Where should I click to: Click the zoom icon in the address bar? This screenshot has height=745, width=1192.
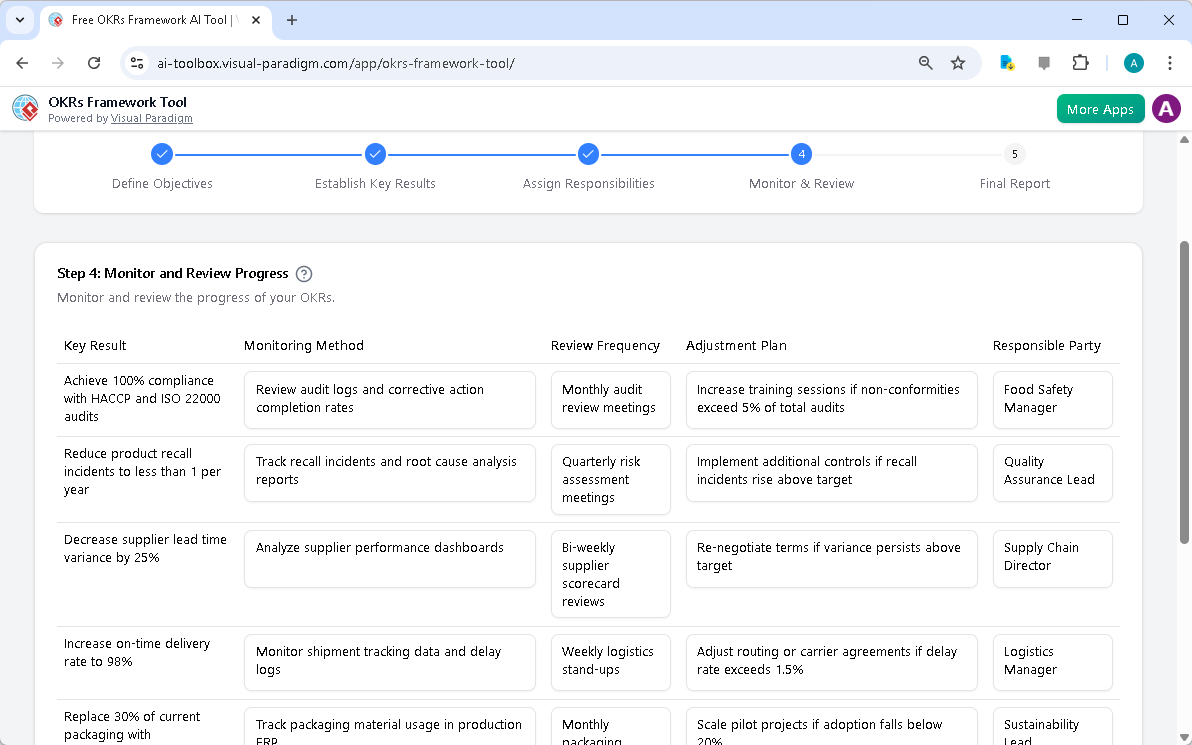pos(925,62)
